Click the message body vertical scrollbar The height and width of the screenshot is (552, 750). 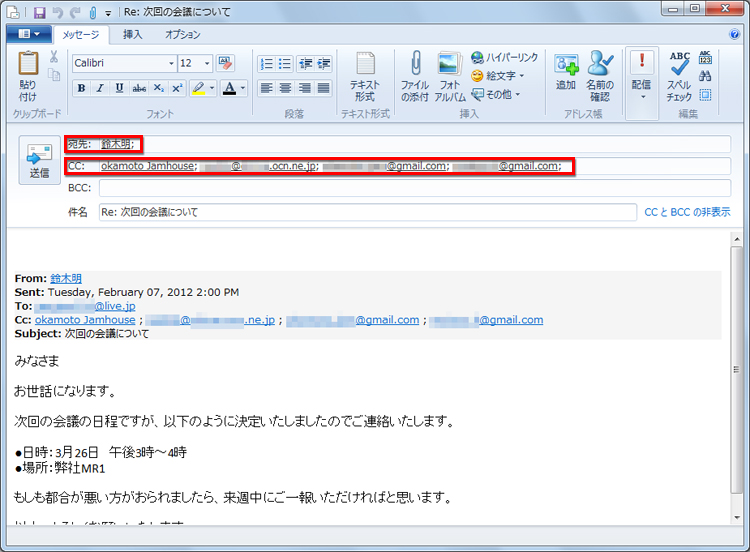coord(736,369)
